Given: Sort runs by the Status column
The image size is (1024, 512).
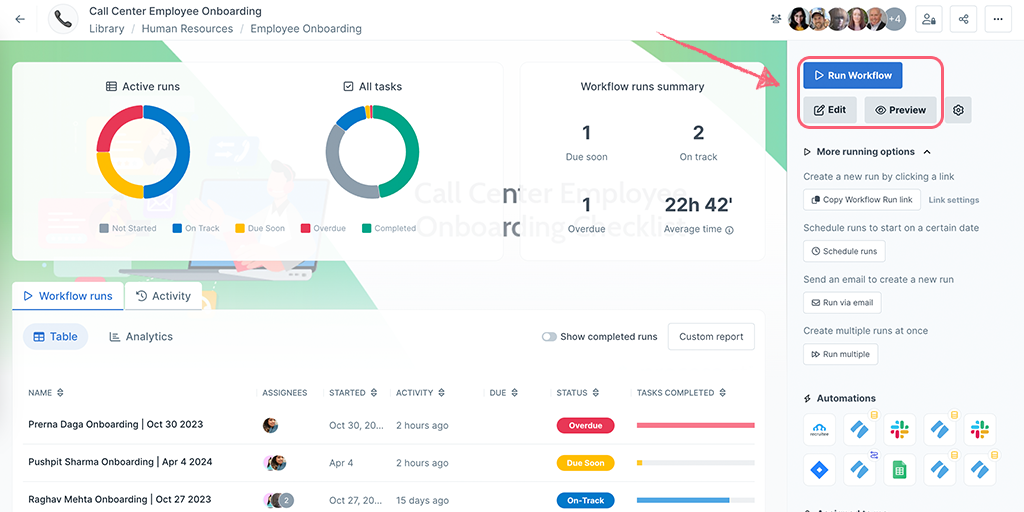Looking at the screenshot, I should click(x=596, y=393).
